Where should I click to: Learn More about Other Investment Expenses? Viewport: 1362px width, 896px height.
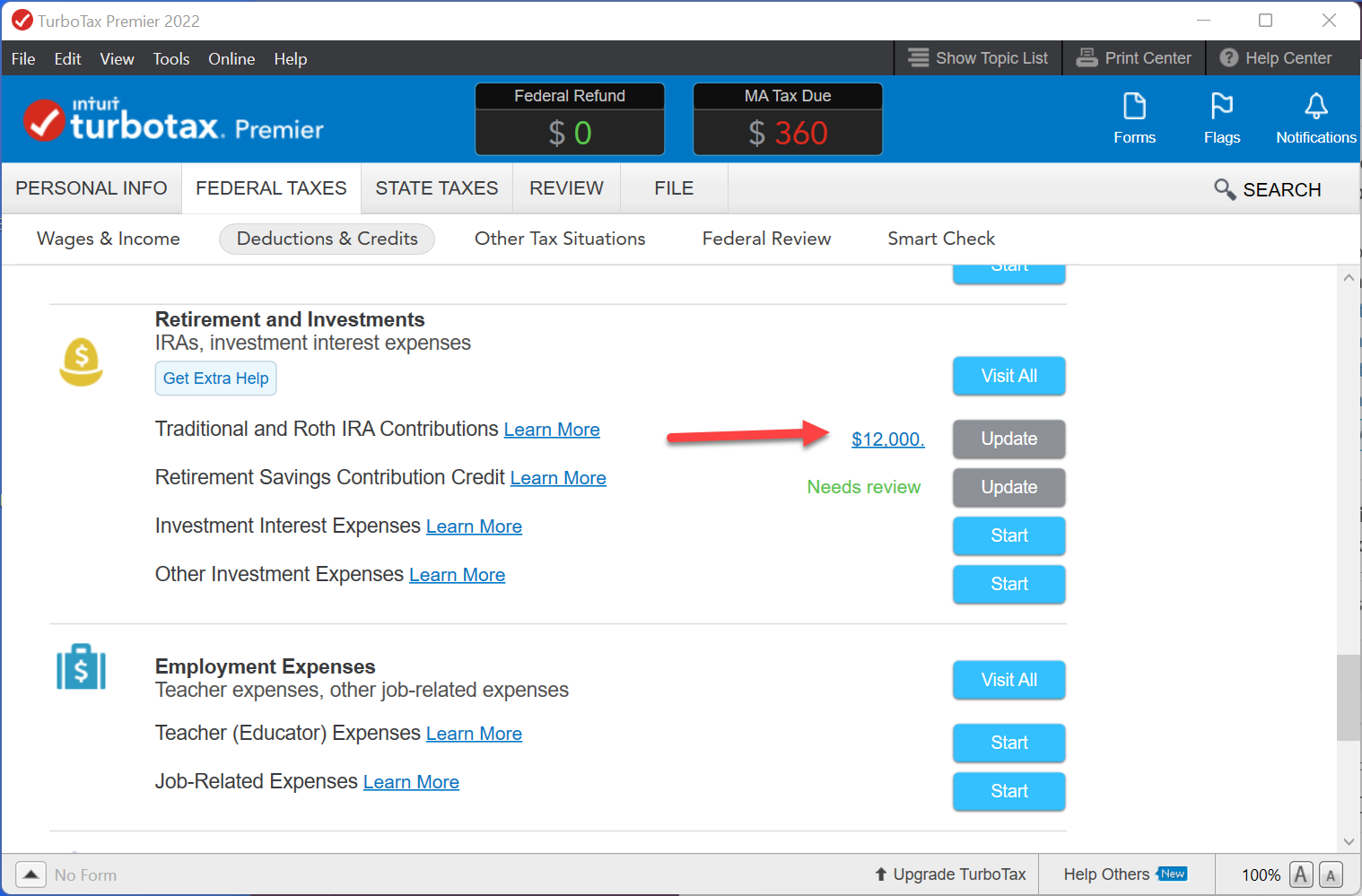pyautogui.click(x=458, y=575)
